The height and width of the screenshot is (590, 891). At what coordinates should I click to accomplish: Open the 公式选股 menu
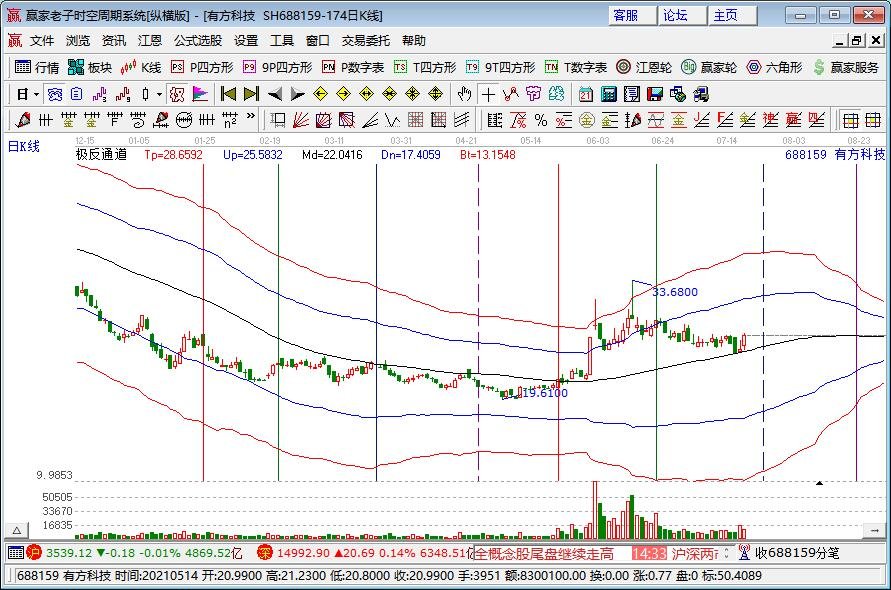(x=197, y=41)
